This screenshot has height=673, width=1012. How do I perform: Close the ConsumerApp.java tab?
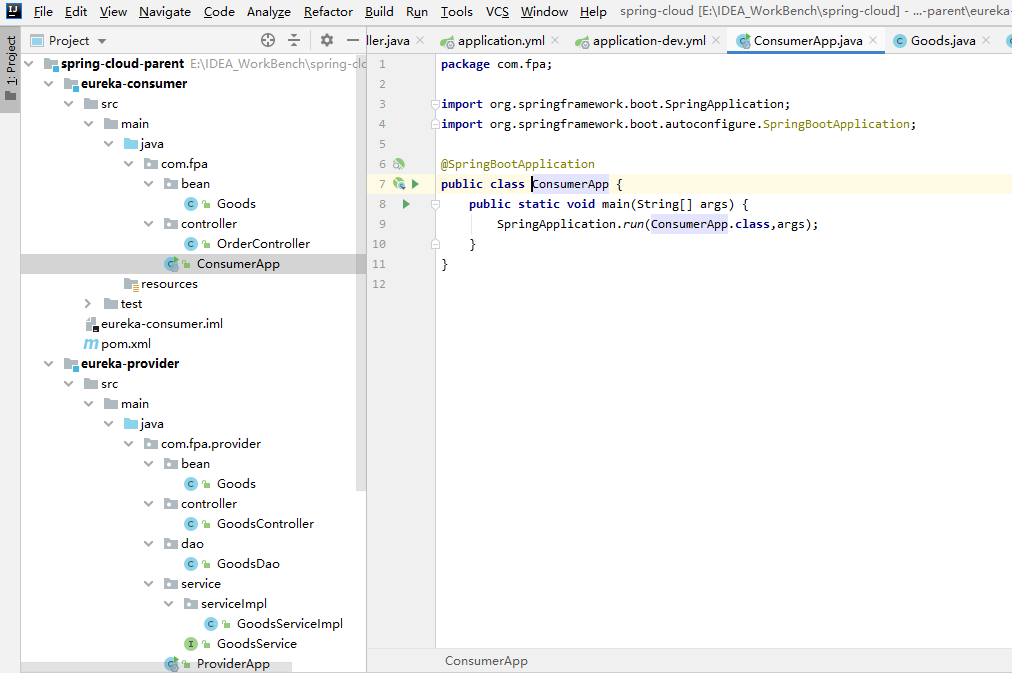click(873, 40)
